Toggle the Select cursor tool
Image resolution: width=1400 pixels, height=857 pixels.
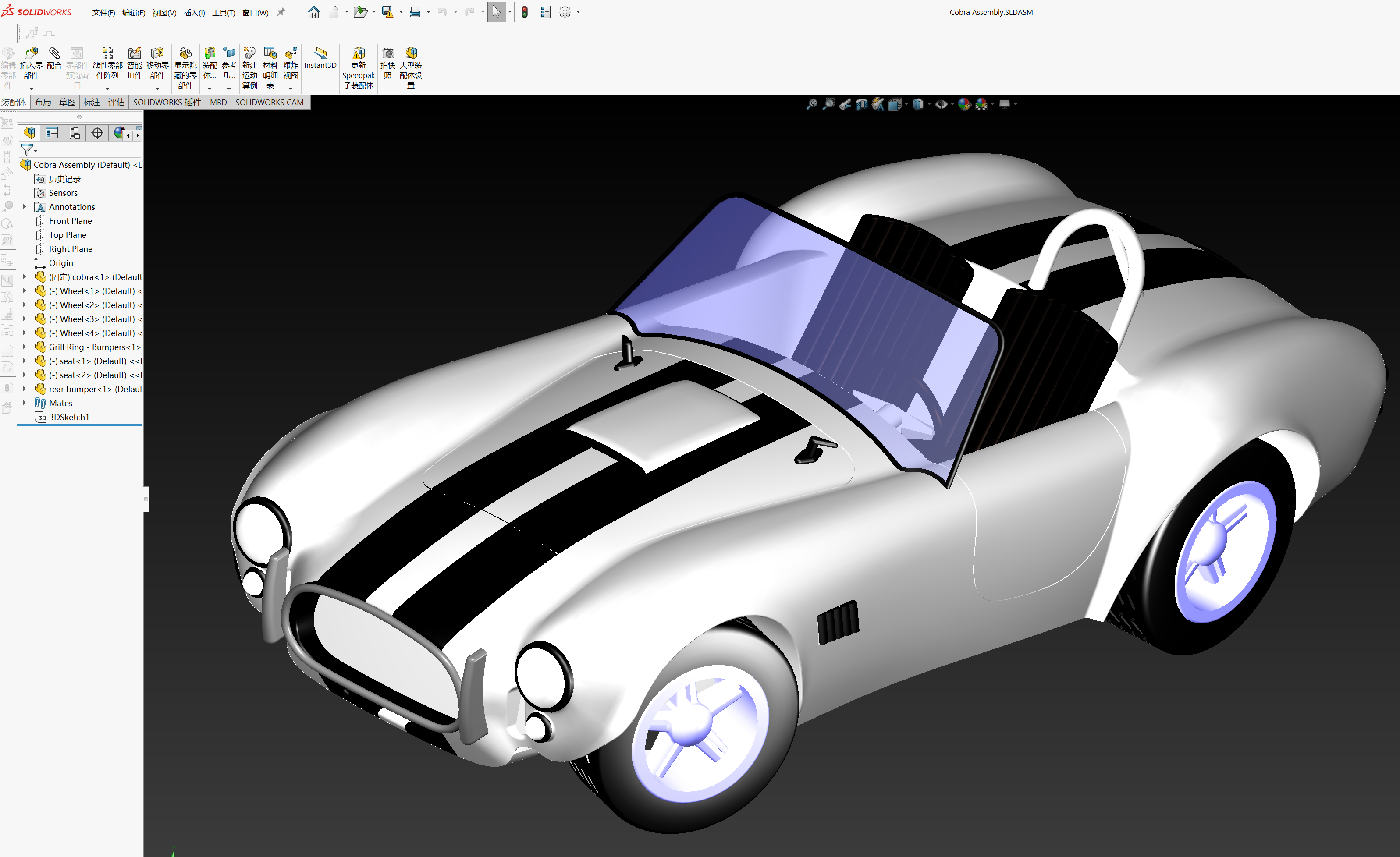[496, 12]
